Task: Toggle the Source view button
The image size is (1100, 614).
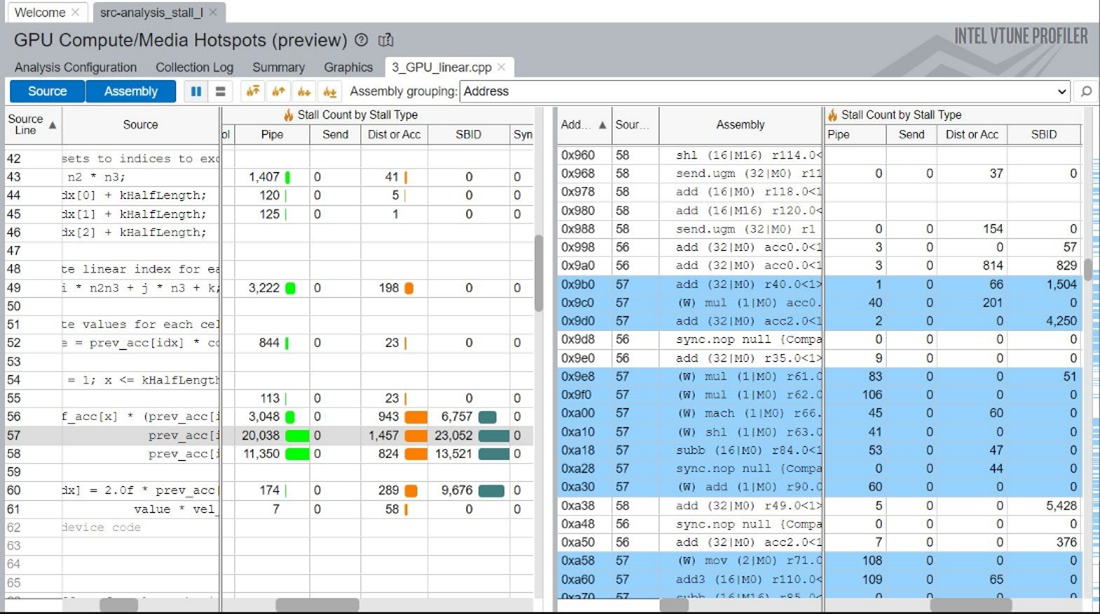Action: point(47,91)
